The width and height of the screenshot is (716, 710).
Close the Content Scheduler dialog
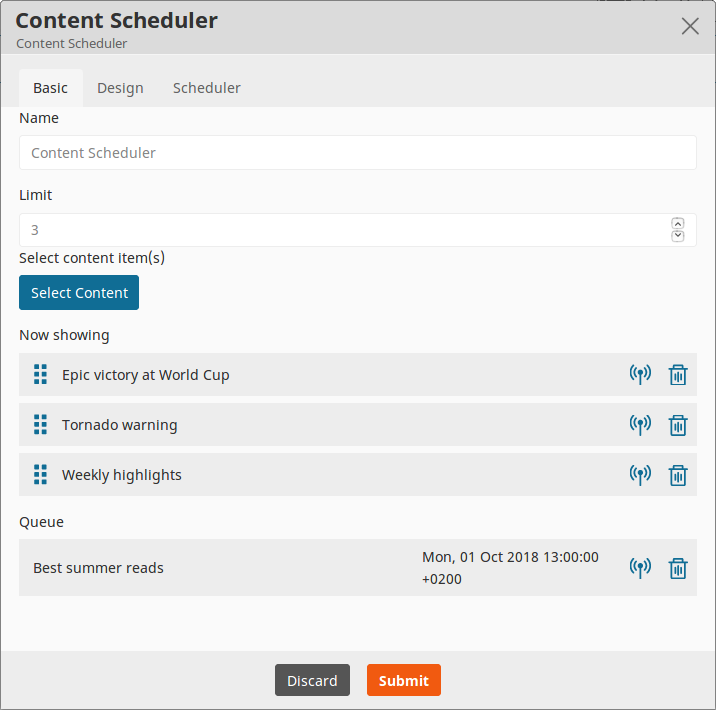tap(690, 26)
